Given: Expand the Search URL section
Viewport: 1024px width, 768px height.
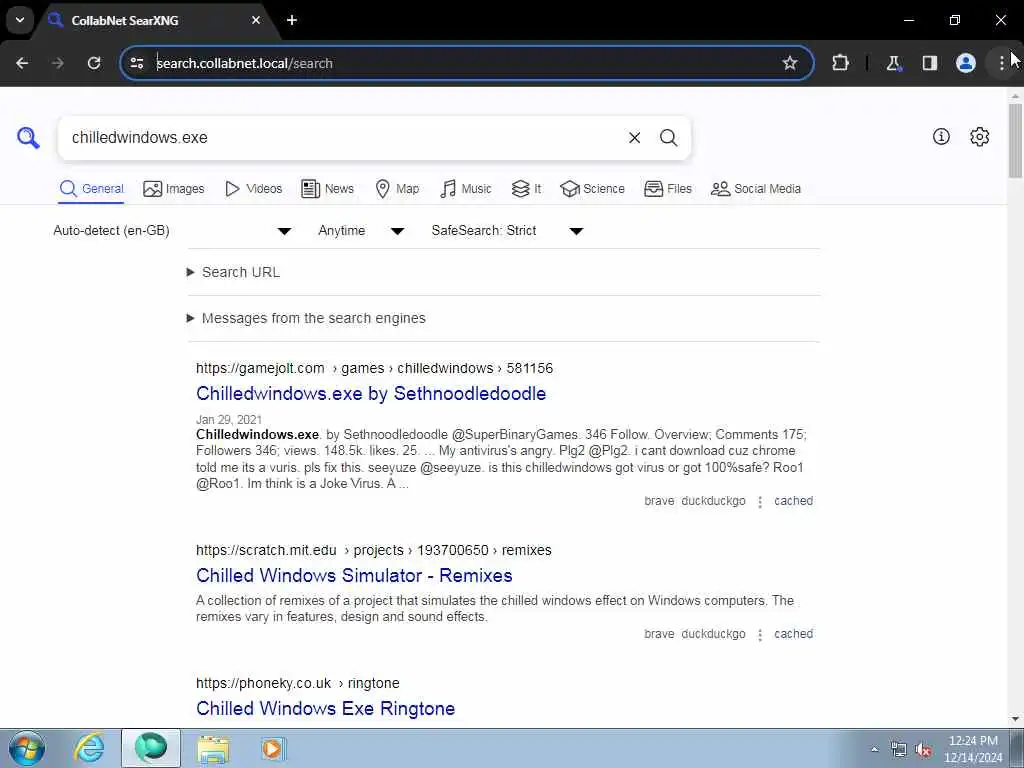Looking at the screenshot, I should [x=233, y=272].
